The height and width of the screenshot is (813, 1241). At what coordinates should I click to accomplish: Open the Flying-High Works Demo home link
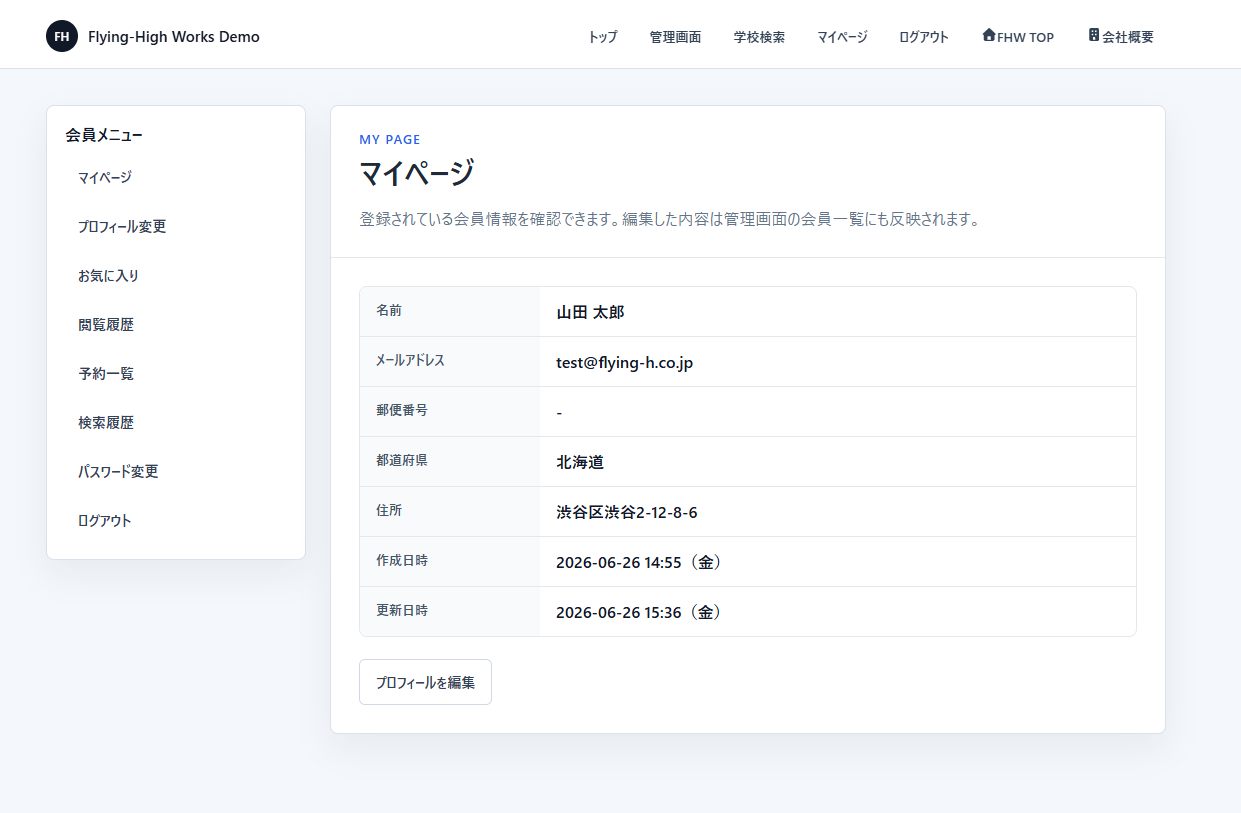point(153,36)
